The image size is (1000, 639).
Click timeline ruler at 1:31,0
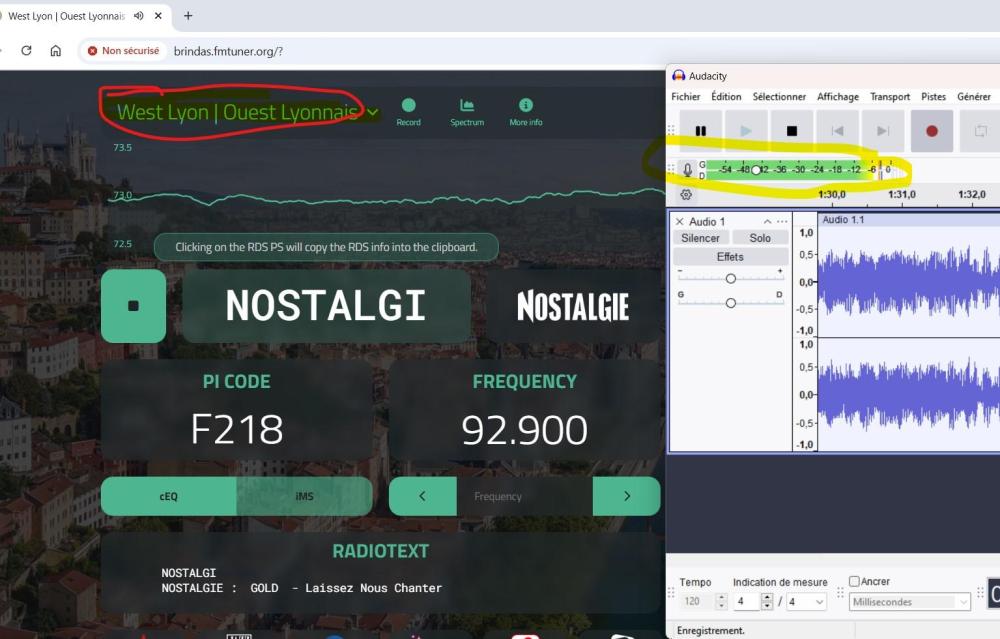tap(902, 195)
